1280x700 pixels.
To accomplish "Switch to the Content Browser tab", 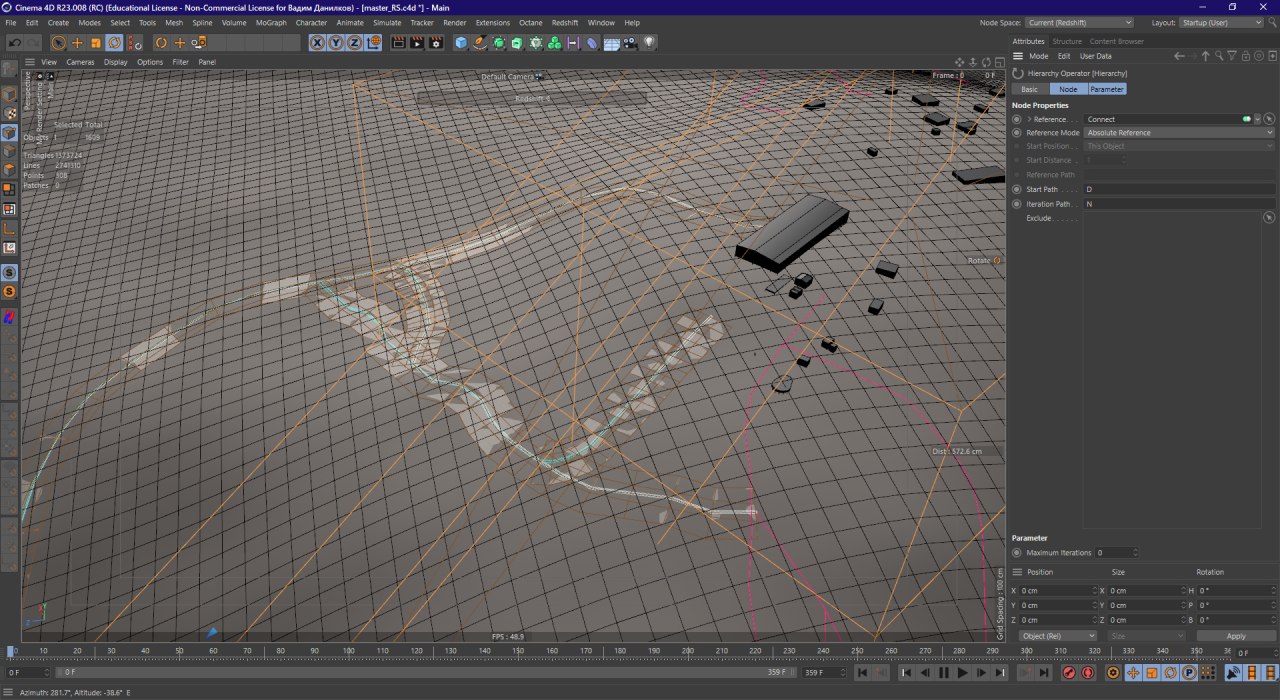I will point(1116,41).
